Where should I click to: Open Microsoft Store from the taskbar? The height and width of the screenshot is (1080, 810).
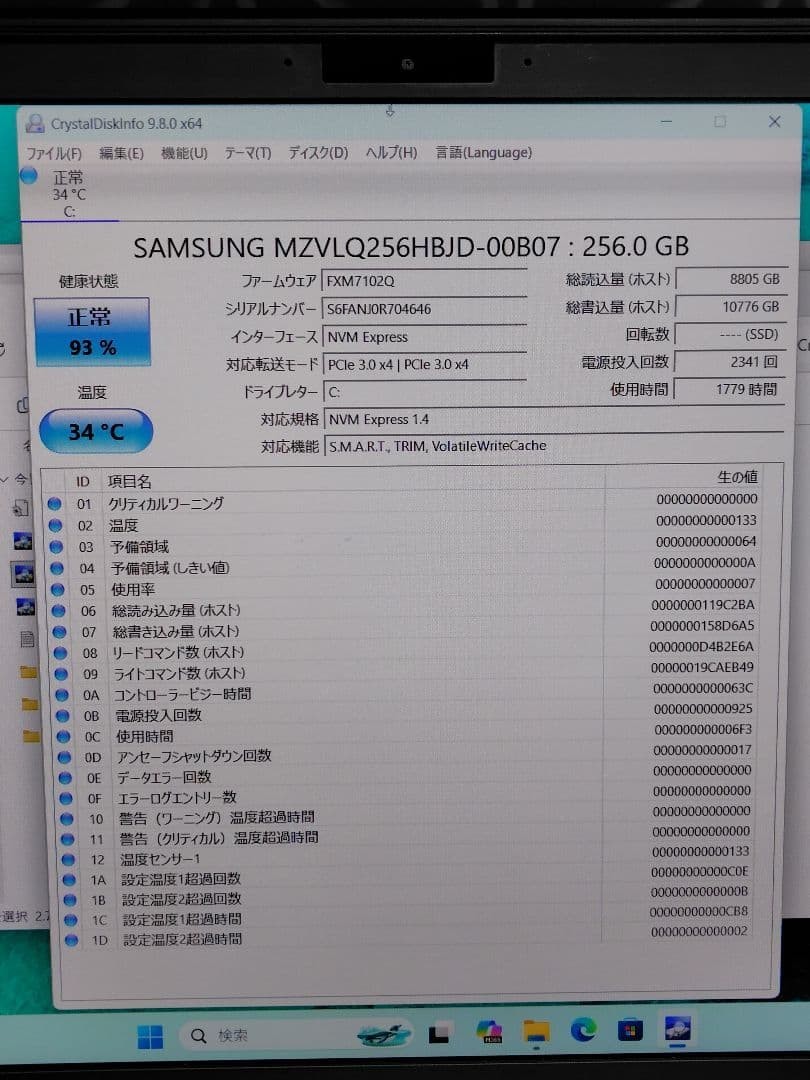(x=630, y=1030)
